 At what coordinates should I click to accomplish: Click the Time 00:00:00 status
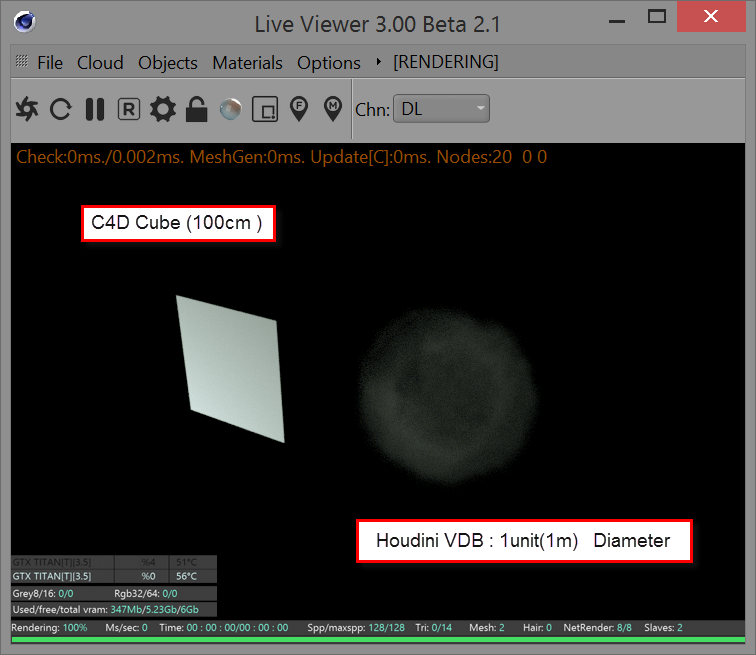click(224, 628)
